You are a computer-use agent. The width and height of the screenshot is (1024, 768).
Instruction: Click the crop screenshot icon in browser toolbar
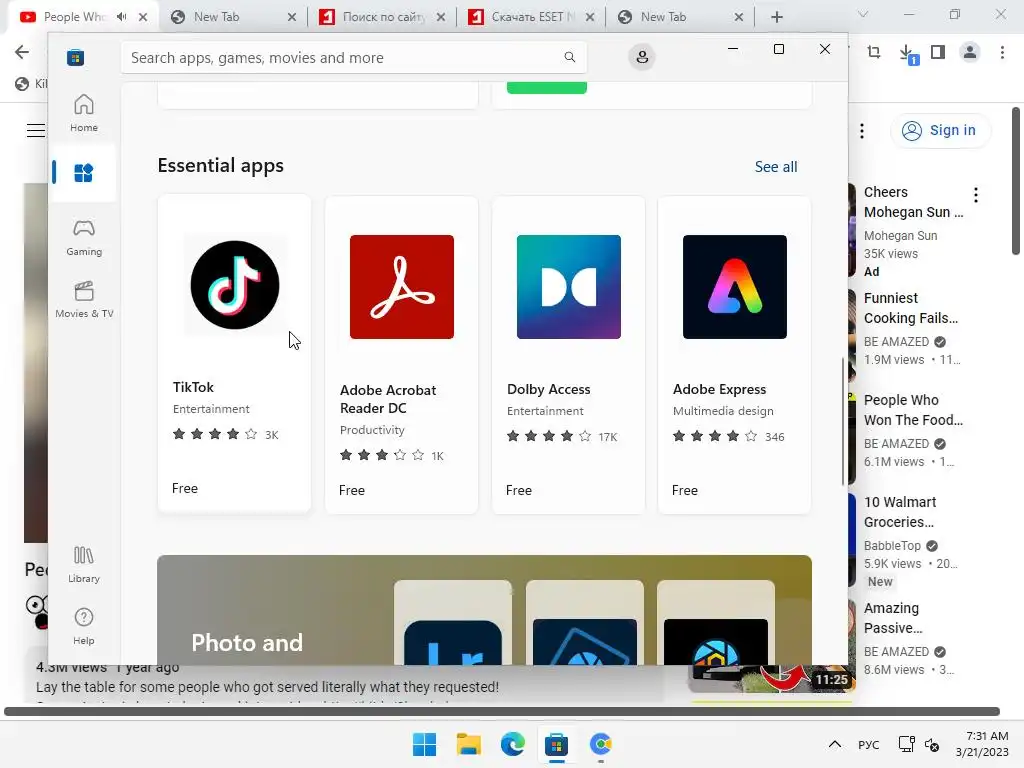pyautogui.click(x=874, y=52)
